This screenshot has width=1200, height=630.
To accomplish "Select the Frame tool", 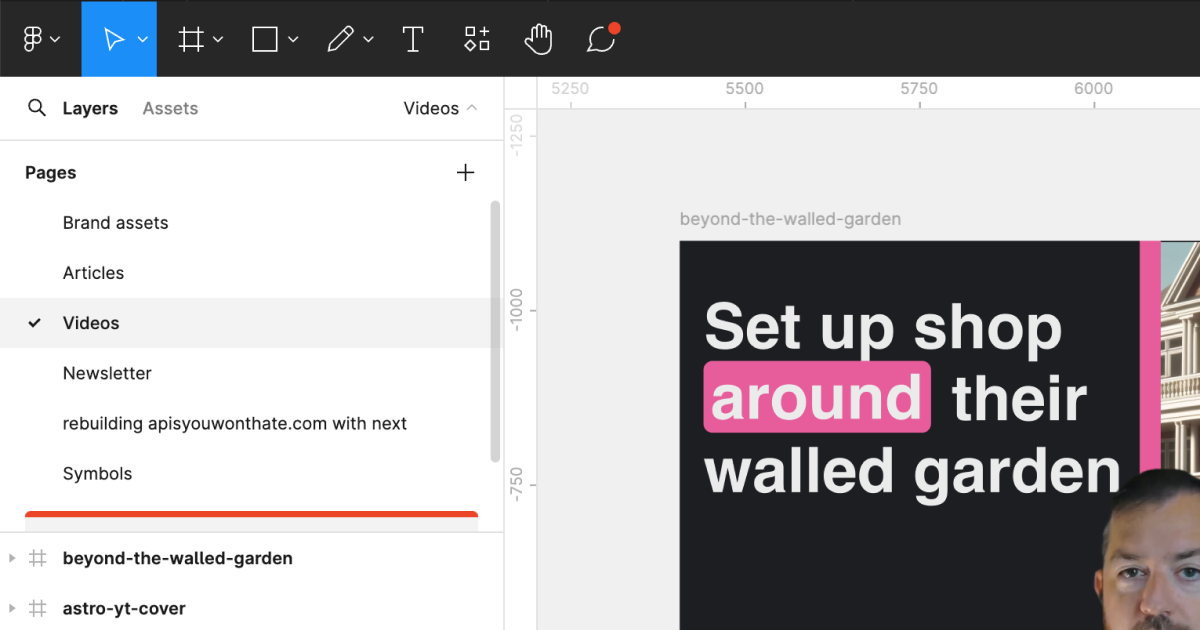I will point(190,38).
